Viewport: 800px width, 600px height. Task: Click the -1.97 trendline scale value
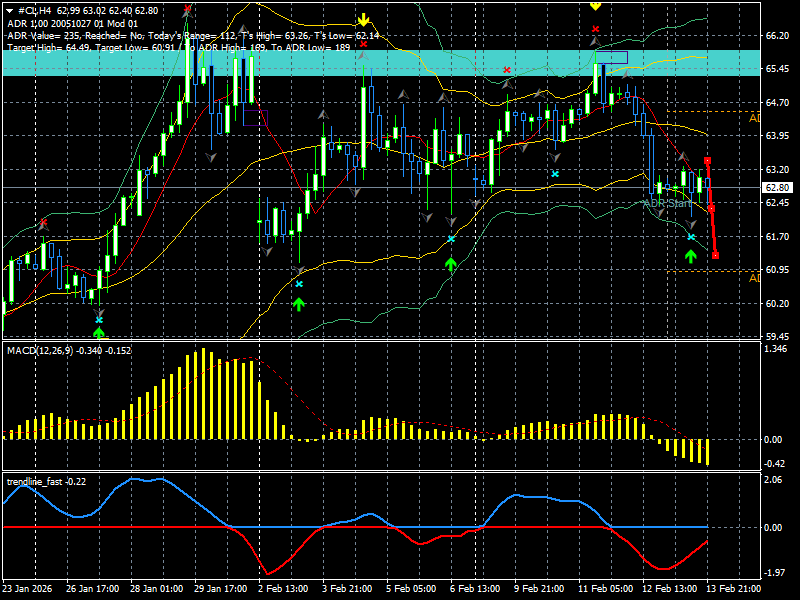775,573
